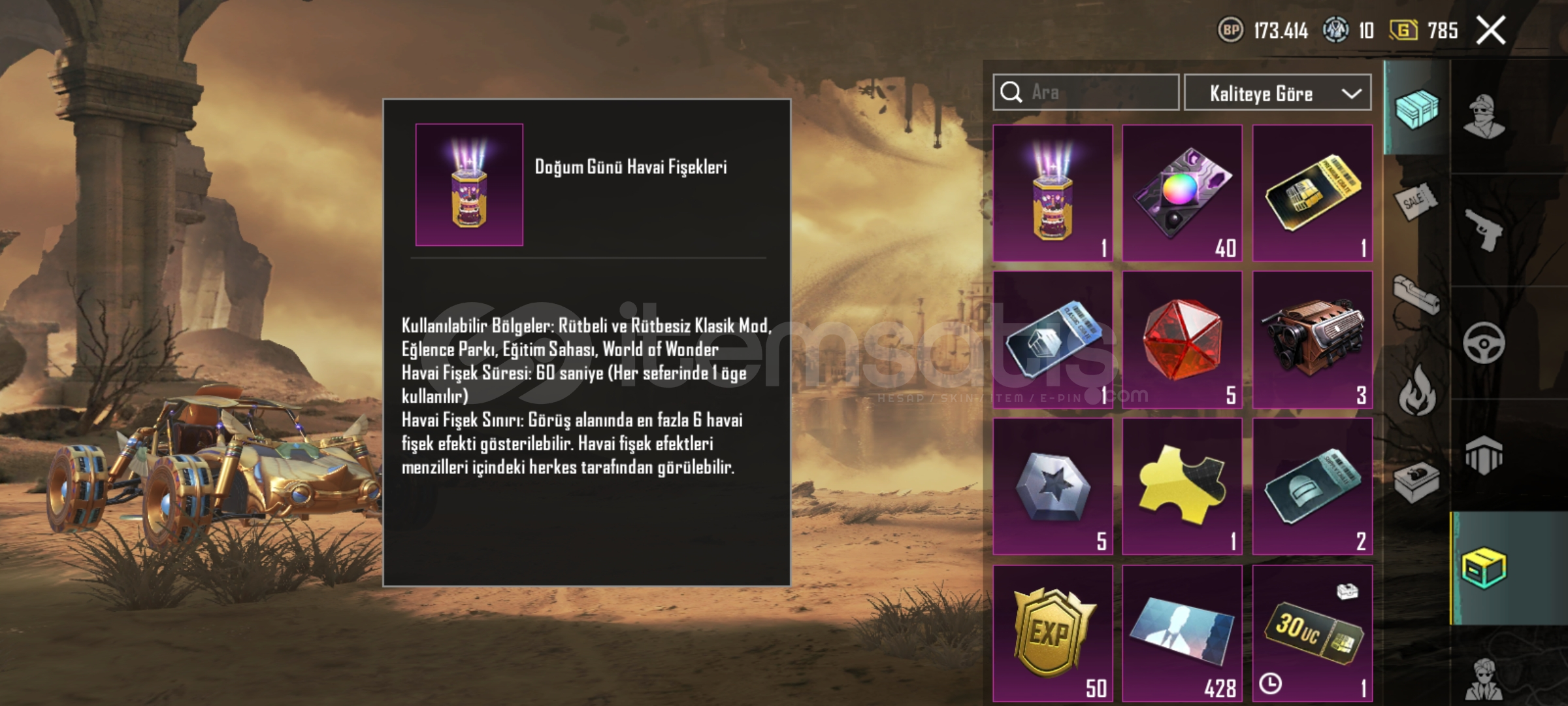The image size is (1568, 706).
Task: Close the inventory with X button
Action: click(1491, 31)
